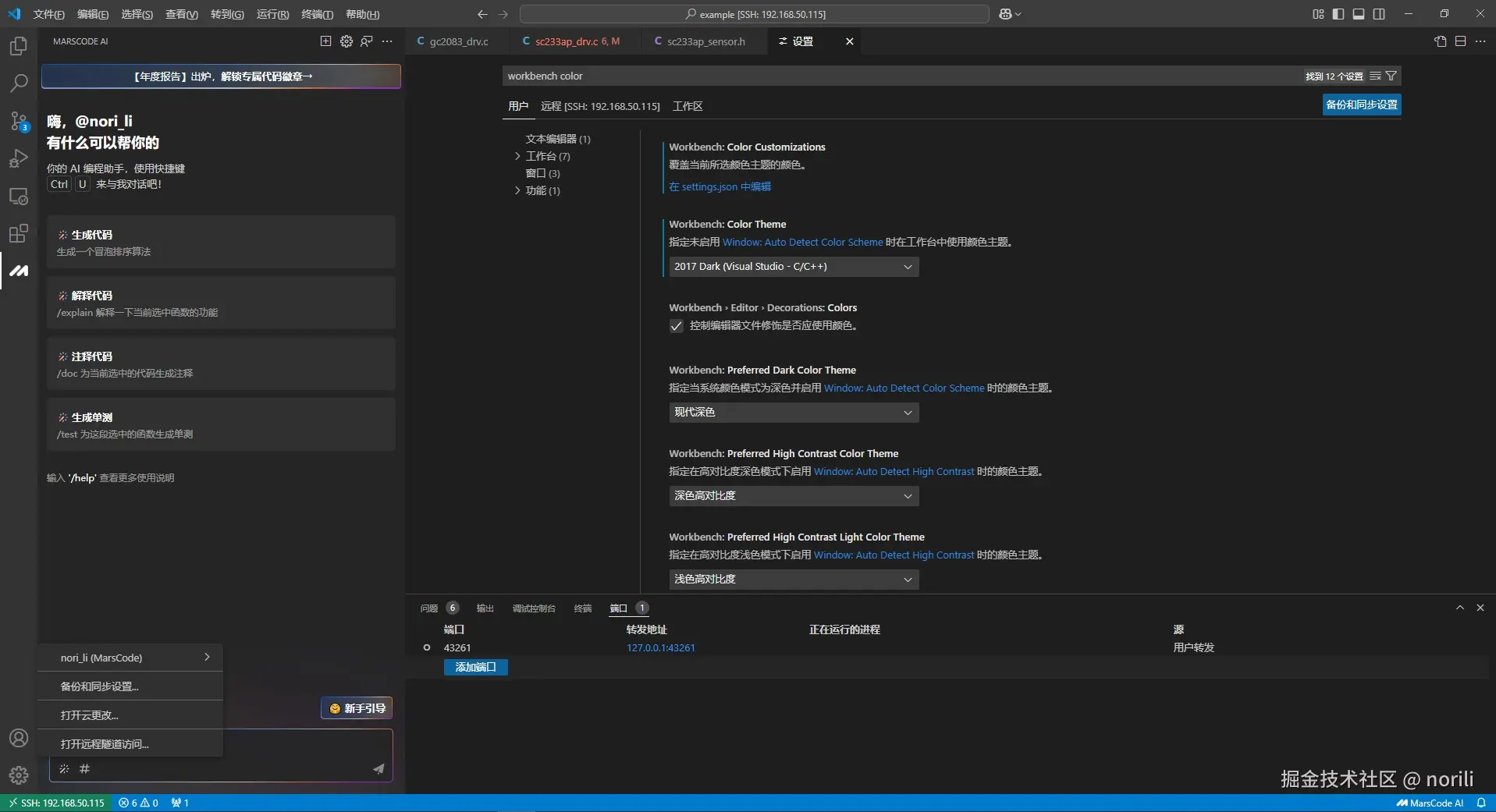Screen dimensions: 1496x812
Task: Click the 添加端口 button
Action: 476,667
